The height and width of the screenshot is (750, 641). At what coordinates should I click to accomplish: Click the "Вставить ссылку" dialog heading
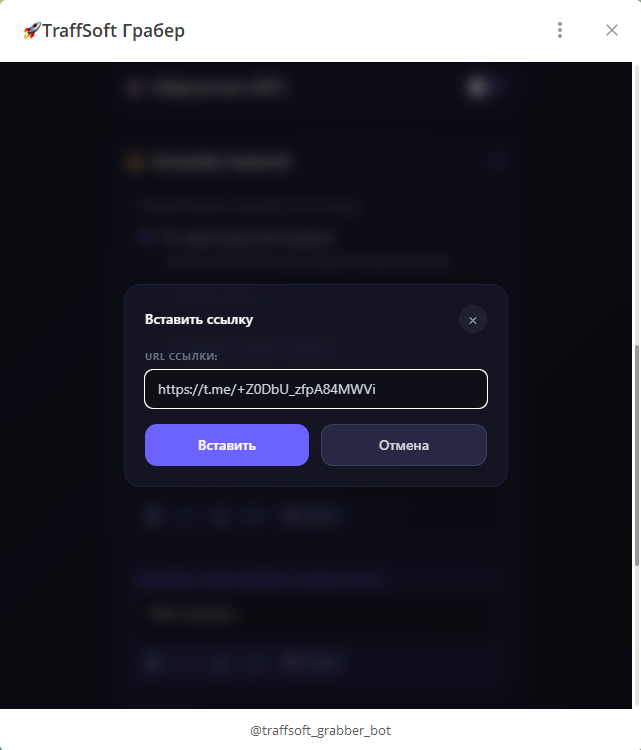pyautogui.click(x=199, y=320)
